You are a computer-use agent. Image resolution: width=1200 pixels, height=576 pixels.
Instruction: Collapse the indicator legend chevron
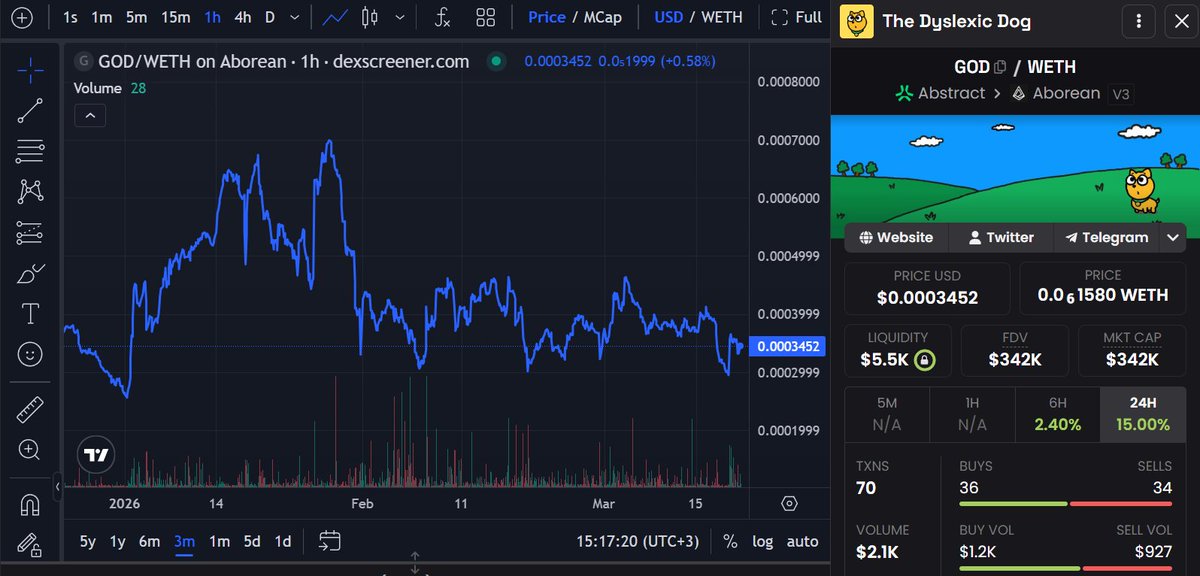90,116
